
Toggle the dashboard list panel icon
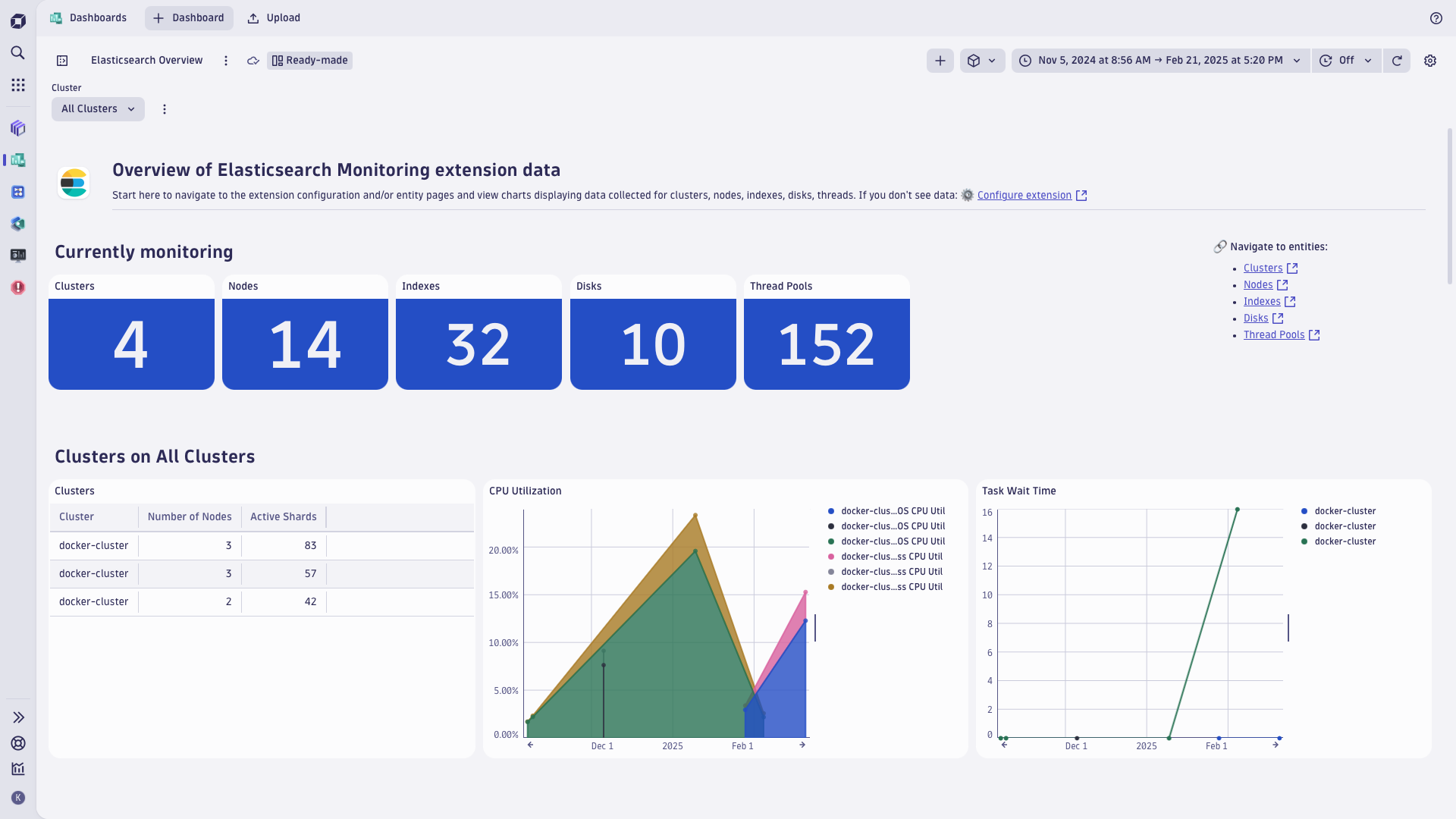click(x=62, y=61)
